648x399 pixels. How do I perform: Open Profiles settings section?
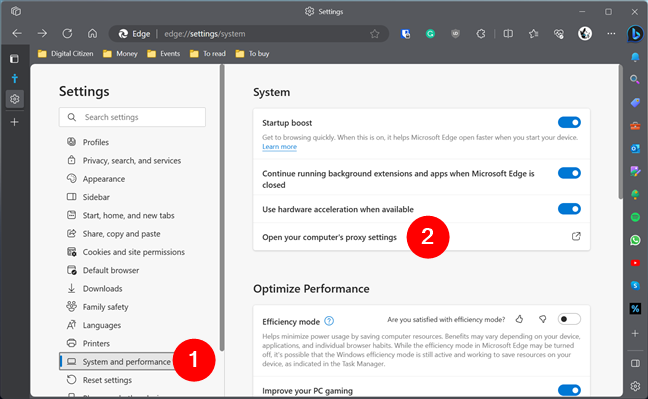pos(96,142)
